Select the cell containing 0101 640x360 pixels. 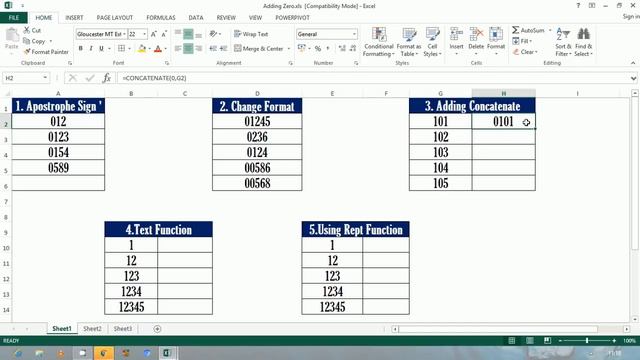(503, 122)
